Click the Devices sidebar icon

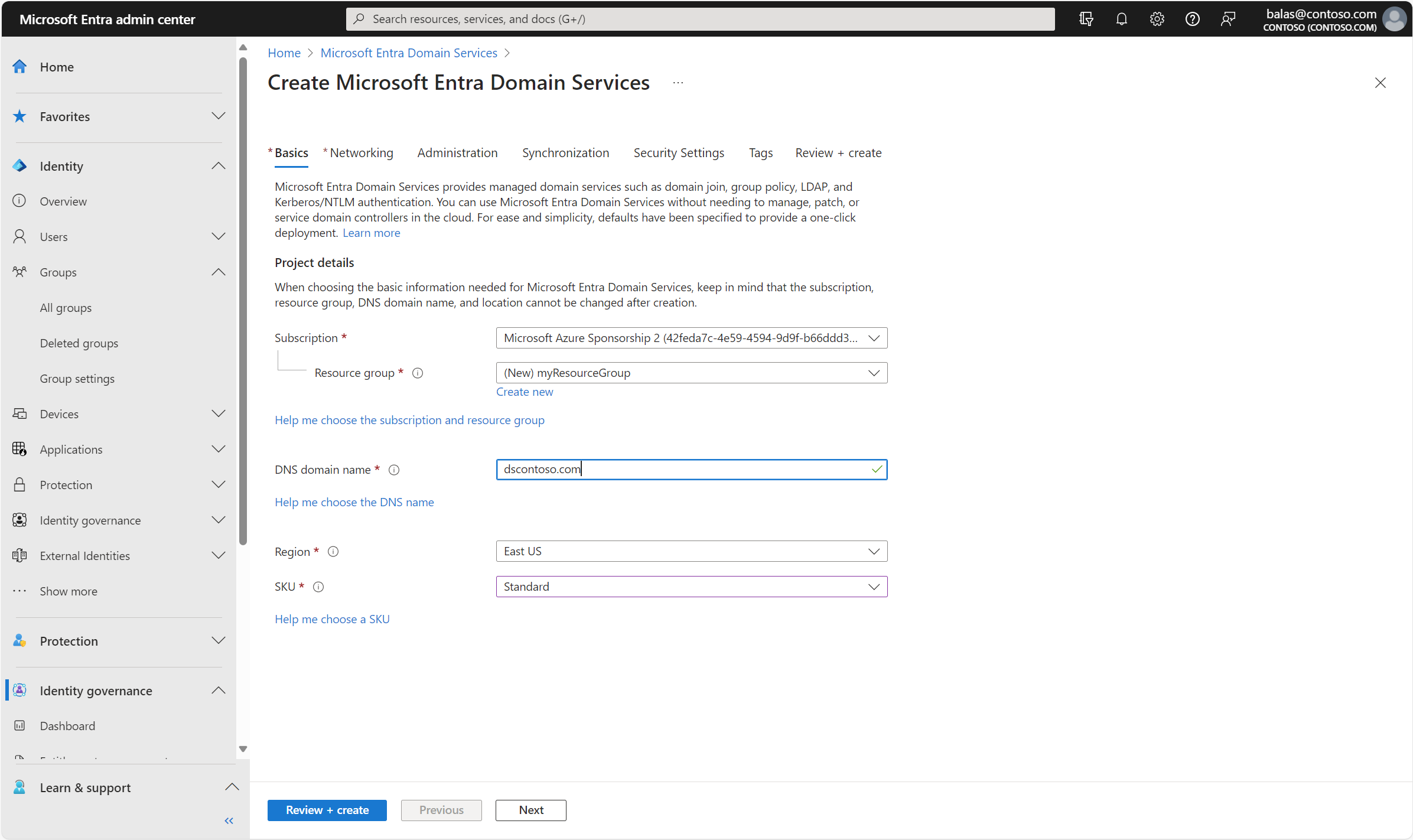21,413
